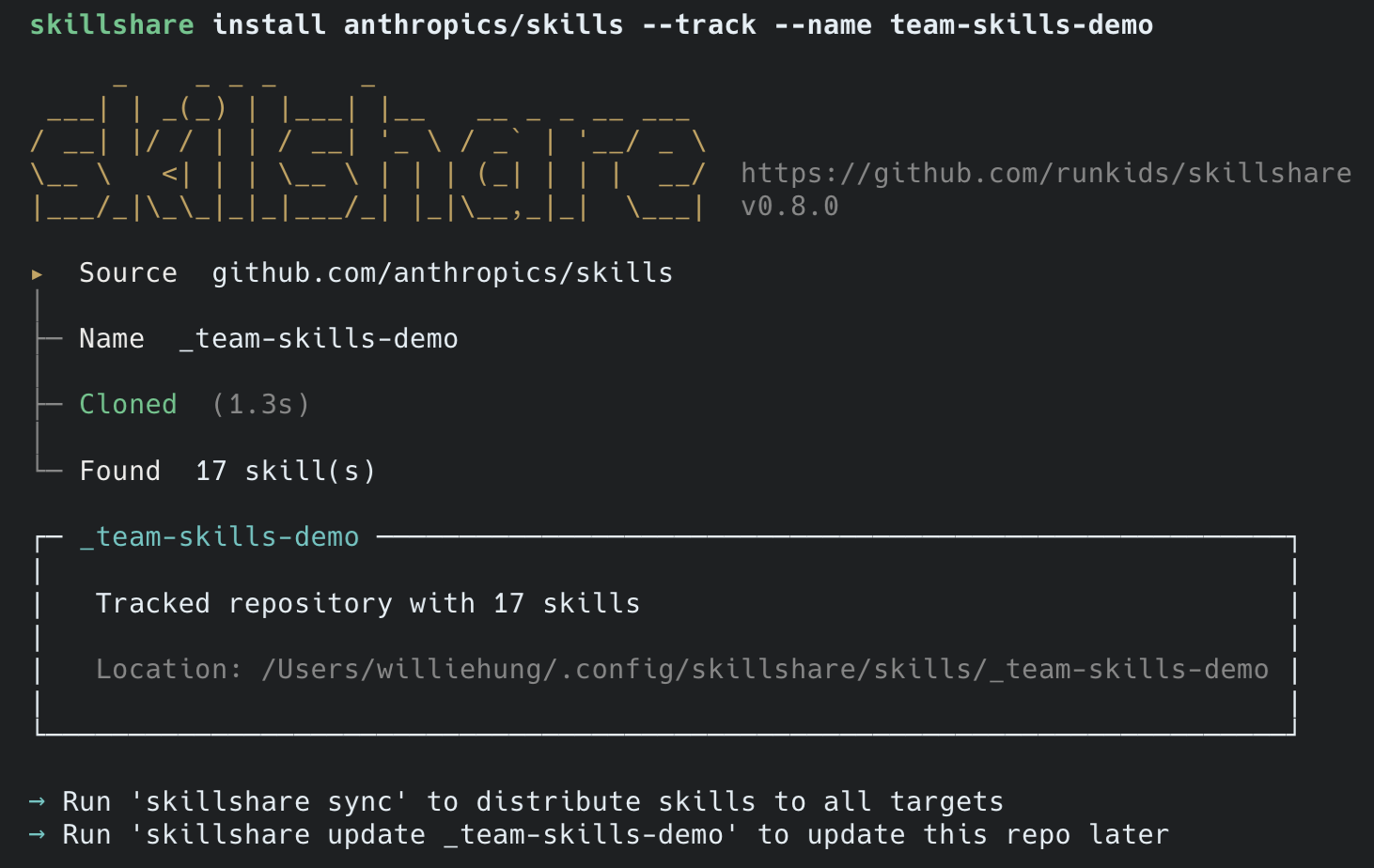Viewport: 1374px width, 868px height.
Task: Click the version text 'v0.8.0'
Action: [789, 206]
